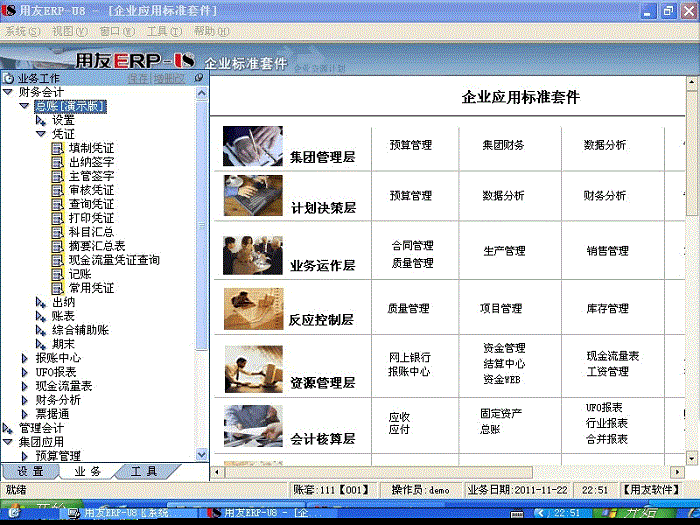The width and height of the screenshot is (700, 525).
Task: Switch to the 设置 bottom tab
Action: click(x=30, y=471)
